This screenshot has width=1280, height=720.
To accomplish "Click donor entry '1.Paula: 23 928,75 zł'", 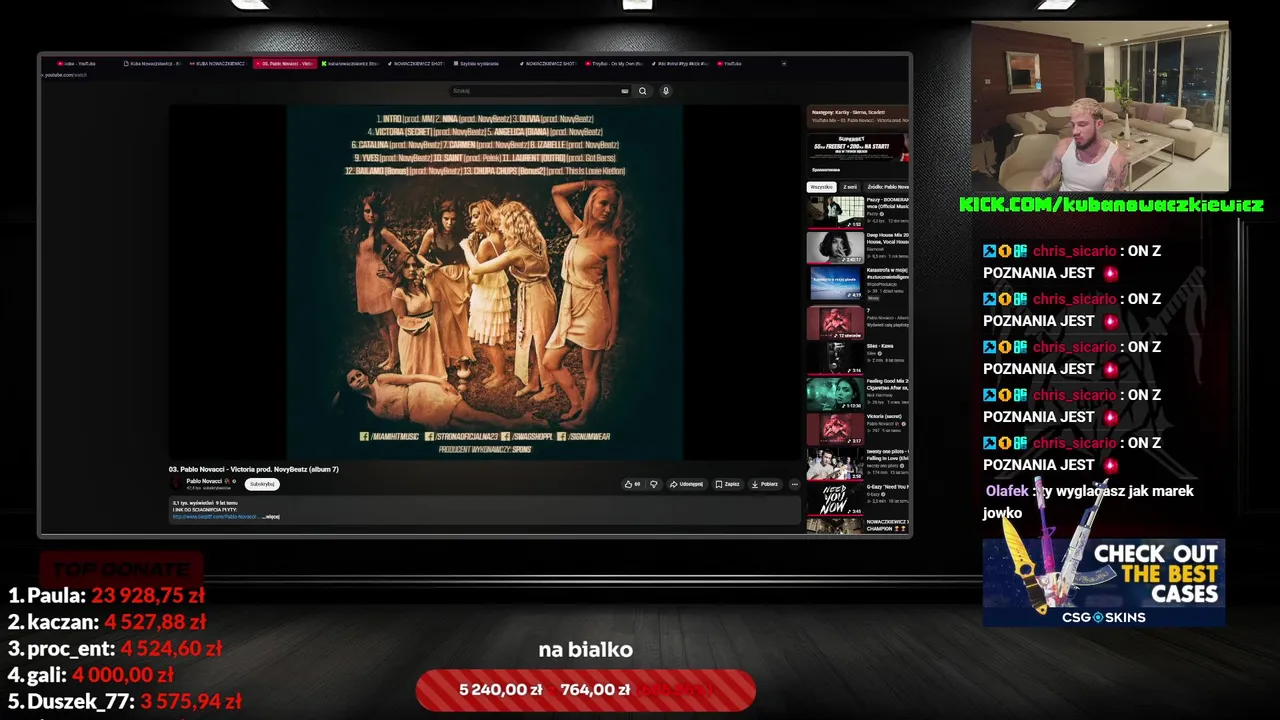I will click(107, 595).
